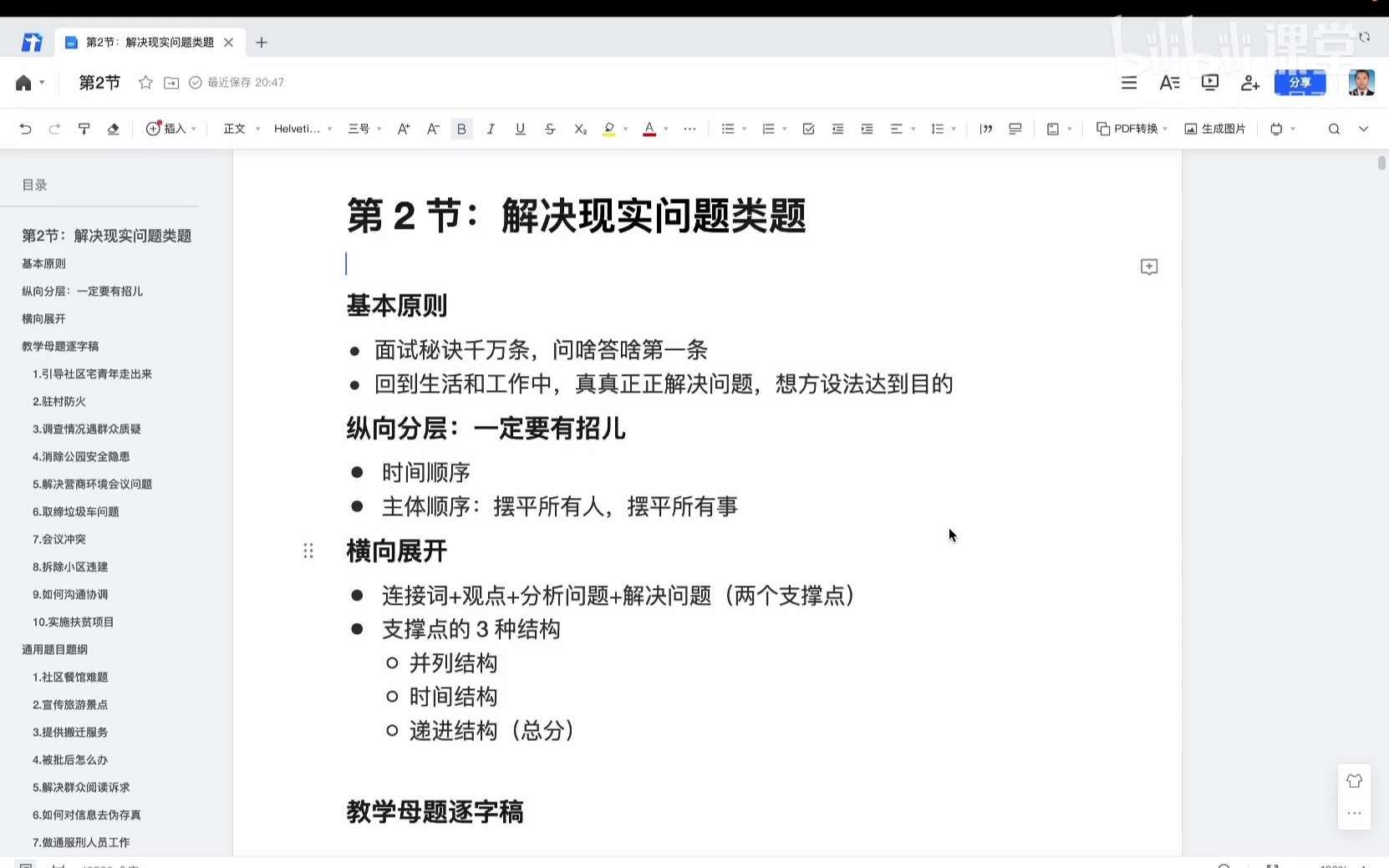
Task: Click the text alignment icon
Action: click(897, 129)
